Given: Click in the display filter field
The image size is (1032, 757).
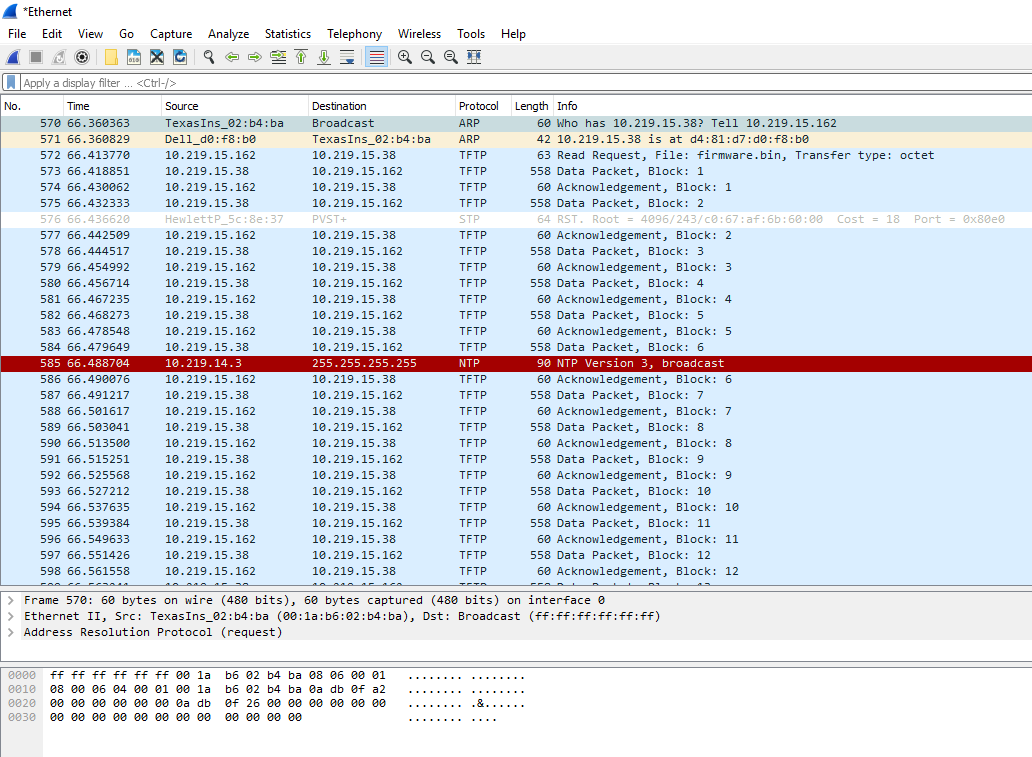Looking at the screenshot, I should click(525, 83).
